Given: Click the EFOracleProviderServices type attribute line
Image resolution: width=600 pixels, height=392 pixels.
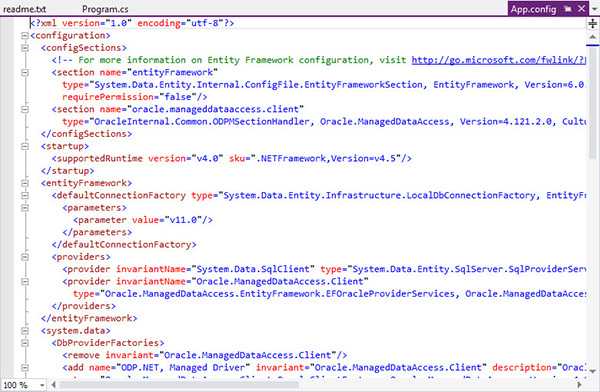Looking at the screenshot, I should [329, 294].
